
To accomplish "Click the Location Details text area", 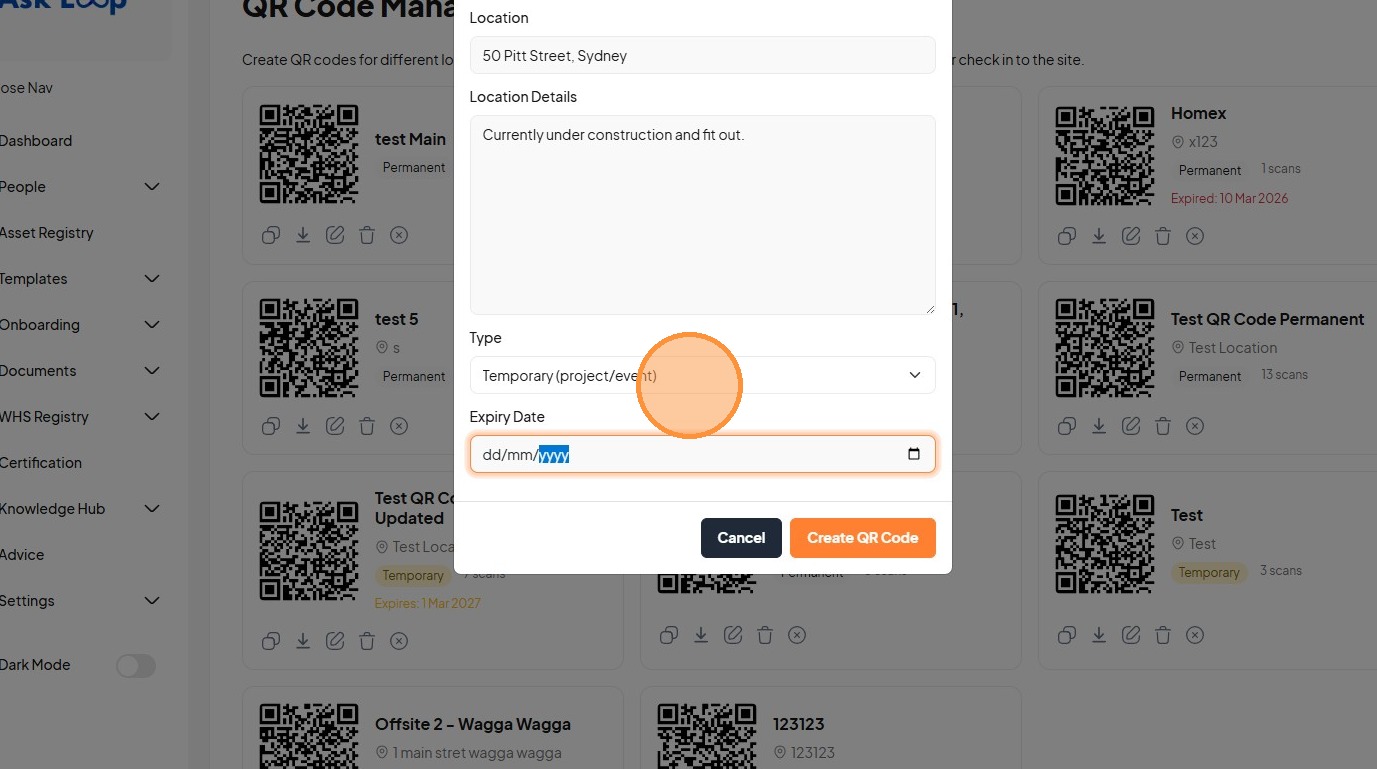I will pos(702,215).
